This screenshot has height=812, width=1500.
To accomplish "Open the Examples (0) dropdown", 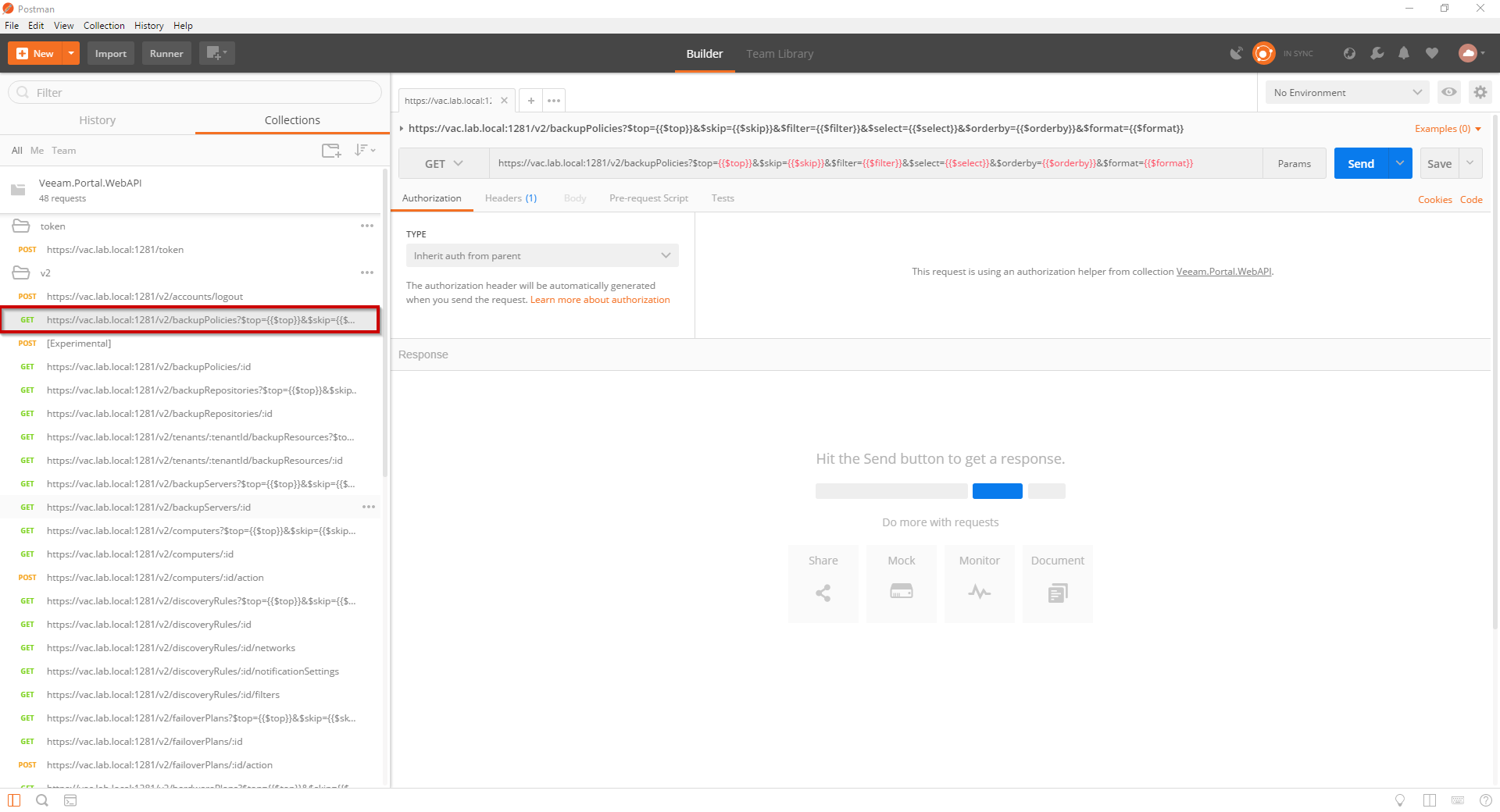I will coord(1448,129).
